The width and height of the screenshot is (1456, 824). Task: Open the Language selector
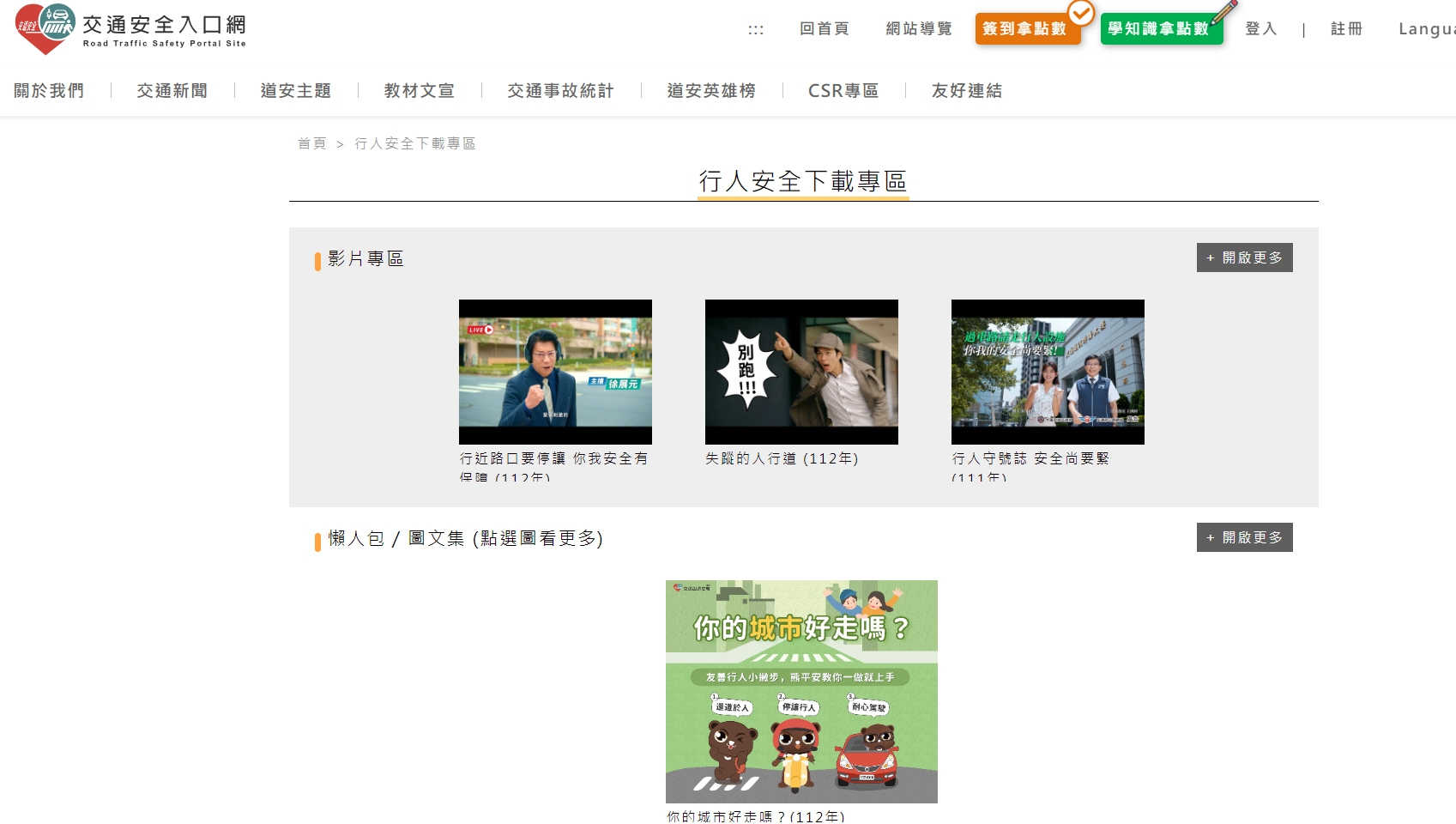(x=1426, y=29)
